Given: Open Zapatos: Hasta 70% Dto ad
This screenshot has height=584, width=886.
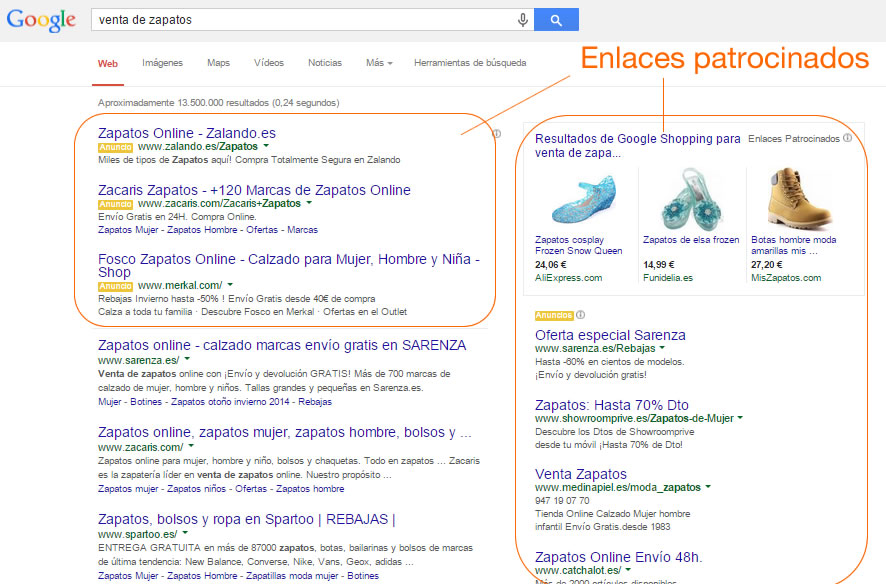Looking at the screenshot, I should (x=612, y=405).
